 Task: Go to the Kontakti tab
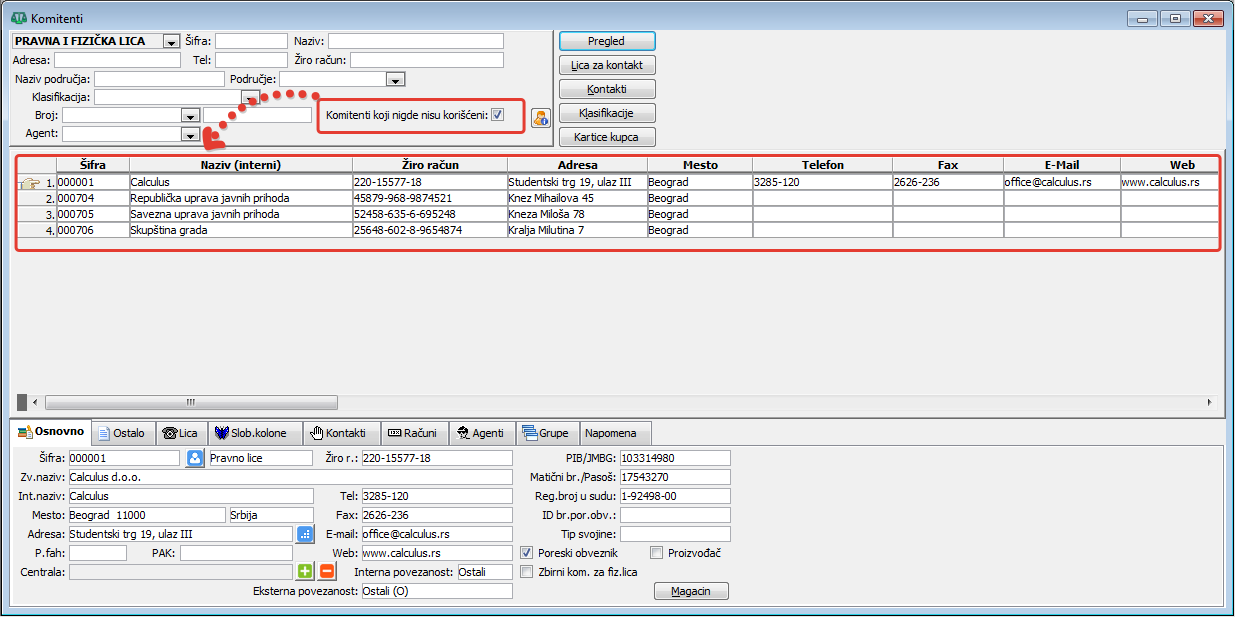point(341,433)
